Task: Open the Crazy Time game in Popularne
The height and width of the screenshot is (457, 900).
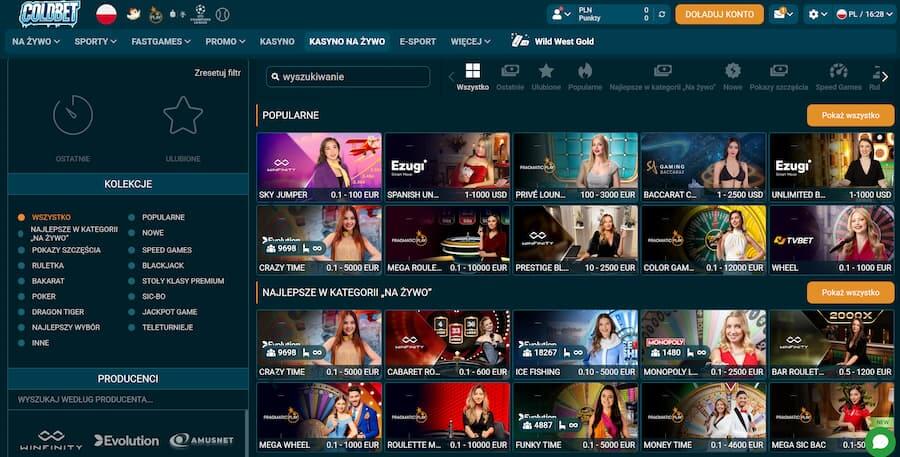Action: [319, 240]
